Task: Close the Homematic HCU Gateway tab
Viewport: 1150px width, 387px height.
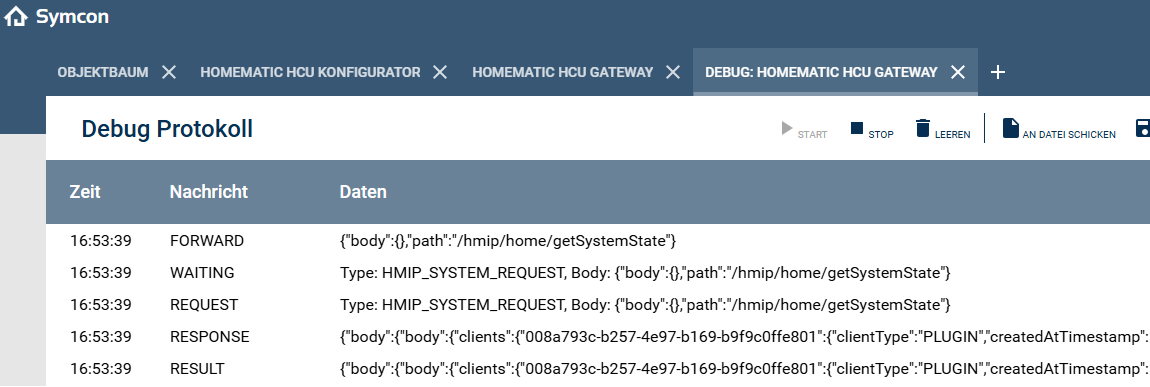Action: 673,72
